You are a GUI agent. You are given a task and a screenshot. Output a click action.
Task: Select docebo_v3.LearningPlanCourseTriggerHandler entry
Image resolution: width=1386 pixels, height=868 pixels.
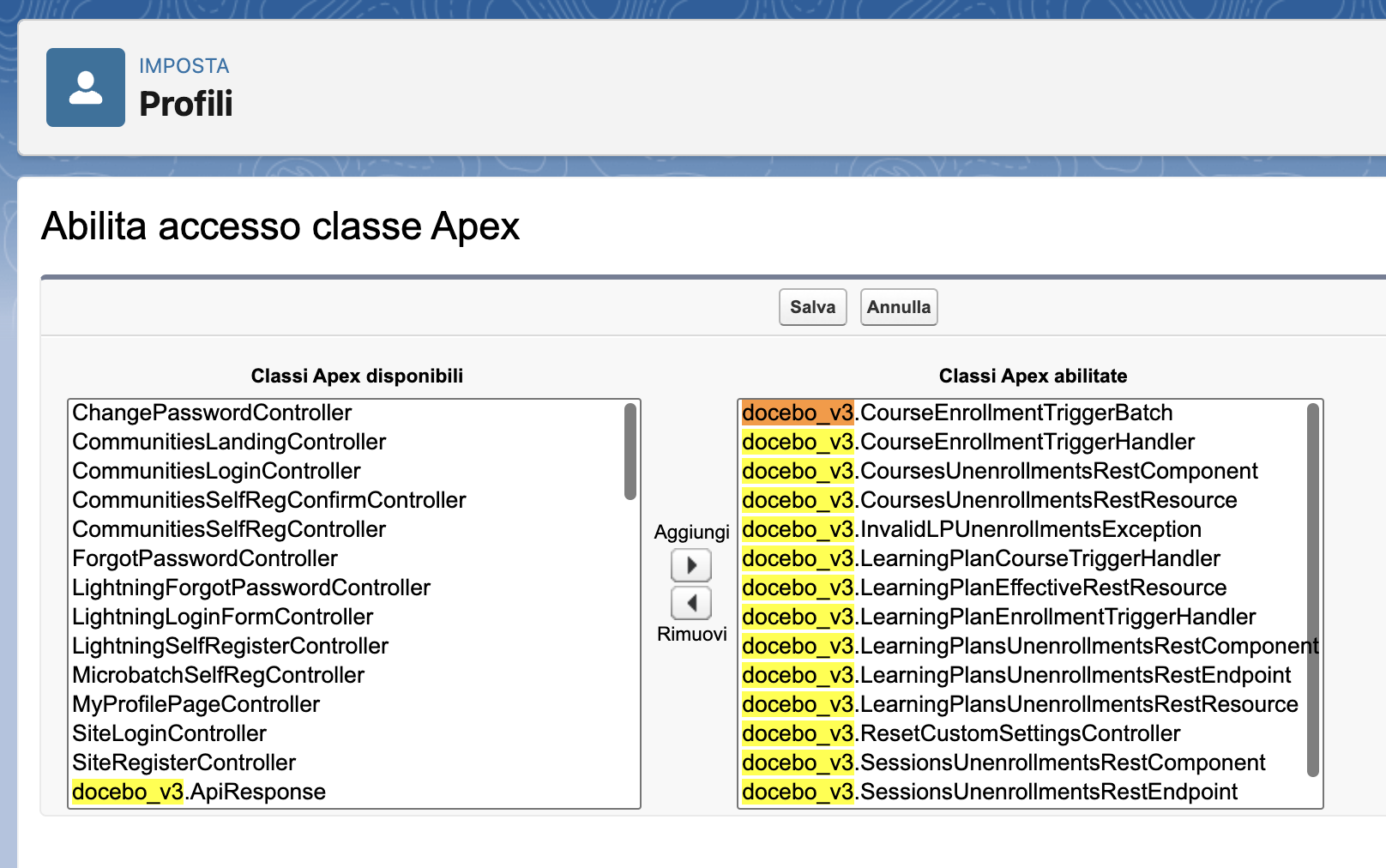[x=981, y=558]
